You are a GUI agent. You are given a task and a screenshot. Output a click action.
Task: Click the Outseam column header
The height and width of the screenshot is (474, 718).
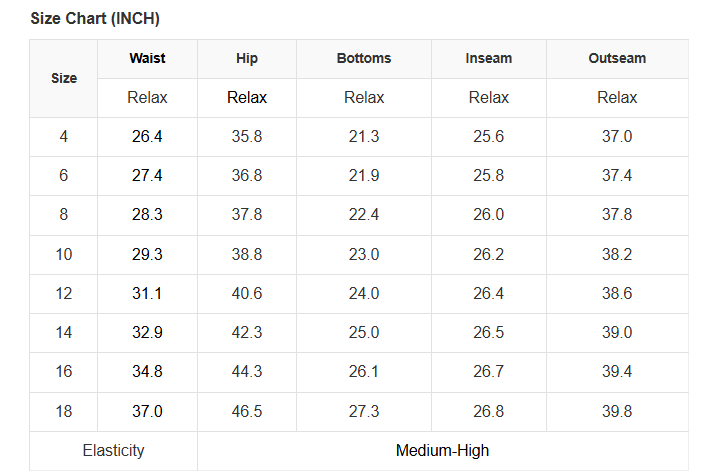[x=617, y=58]
